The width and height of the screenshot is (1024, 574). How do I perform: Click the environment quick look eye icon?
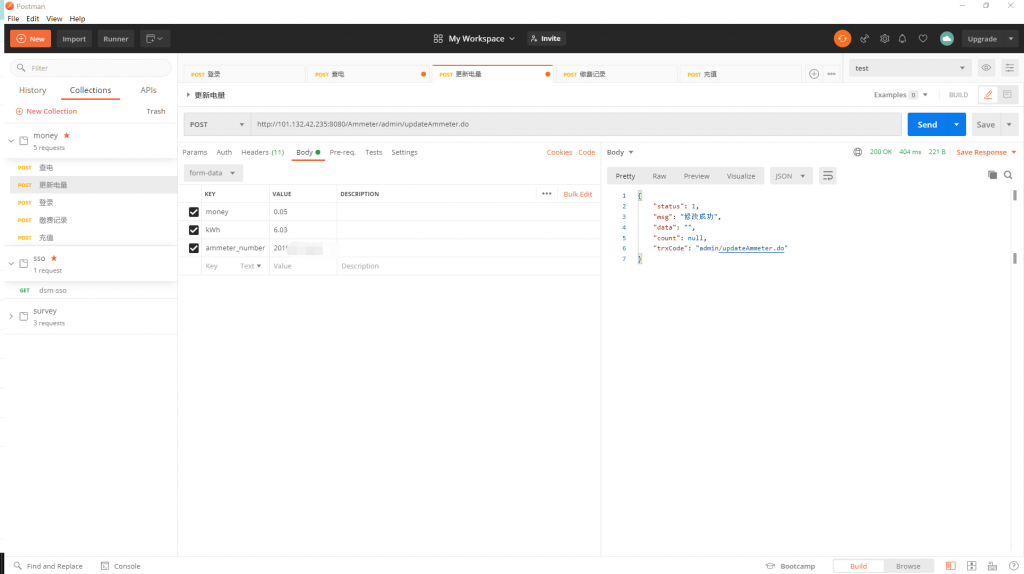pos(986,68)
